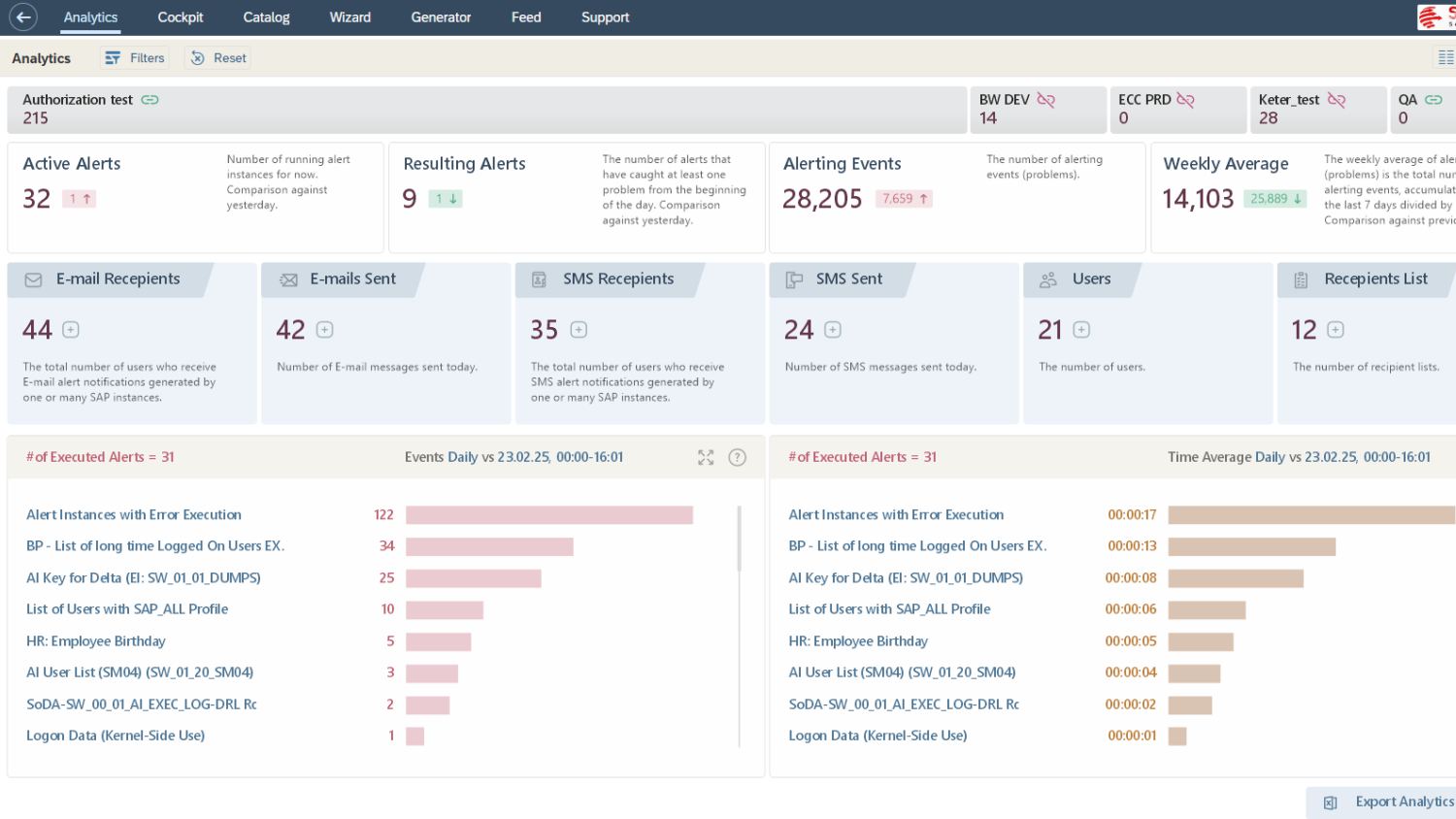Image resolution: width=1456 pixels, height=819 pixels.
Task: Expand the E-mails Sent details
Action: click(x=325, y=330)
